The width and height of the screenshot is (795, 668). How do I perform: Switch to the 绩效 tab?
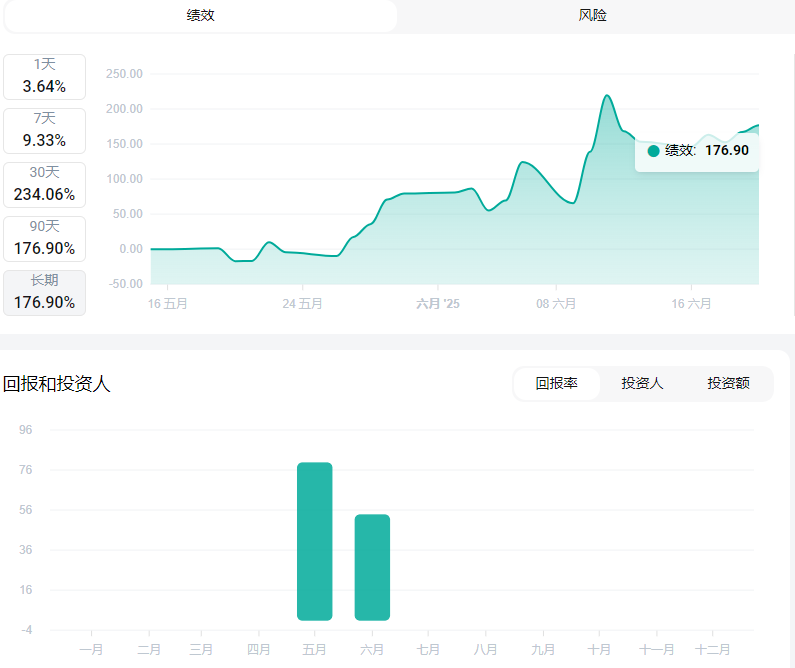point(200,16)
